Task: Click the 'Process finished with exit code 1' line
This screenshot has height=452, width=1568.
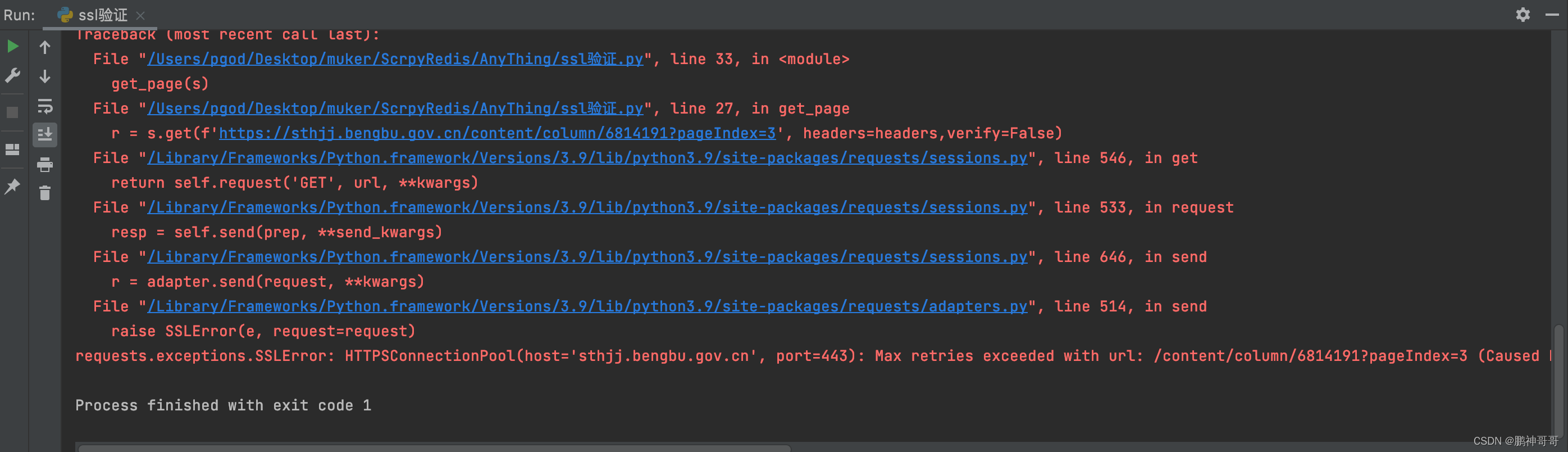Action: point(223,406)
